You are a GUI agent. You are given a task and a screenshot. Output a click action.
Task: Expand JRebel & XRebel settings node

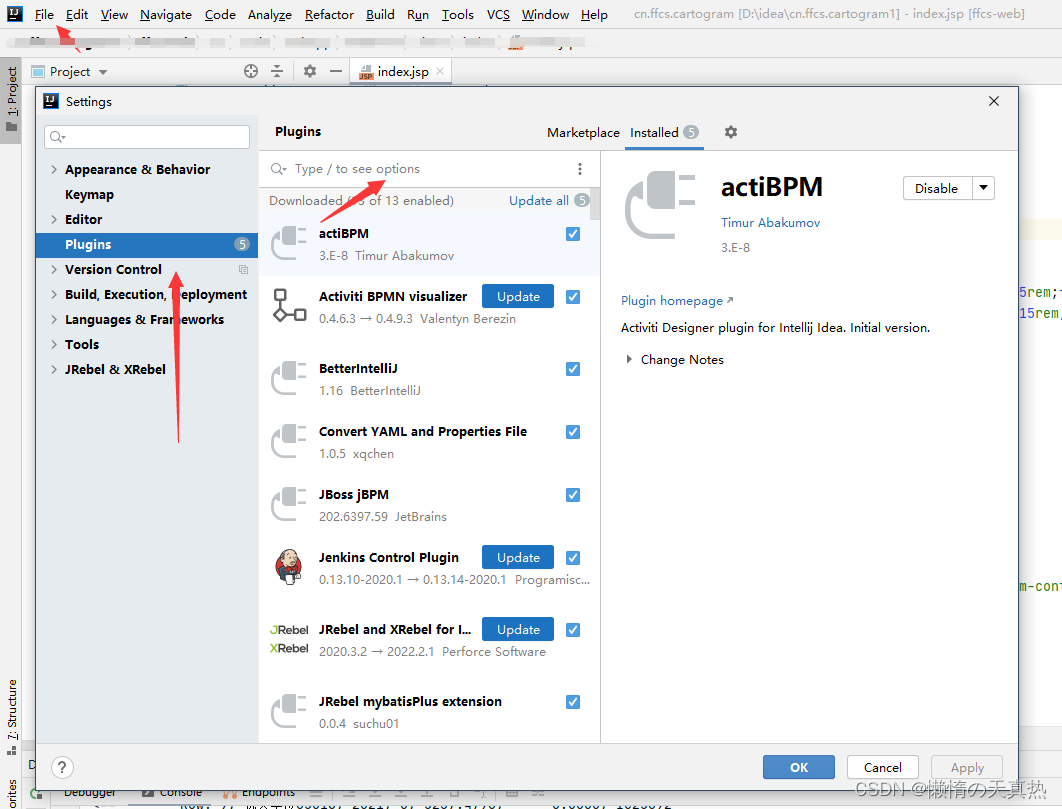[x=54, y=369]
